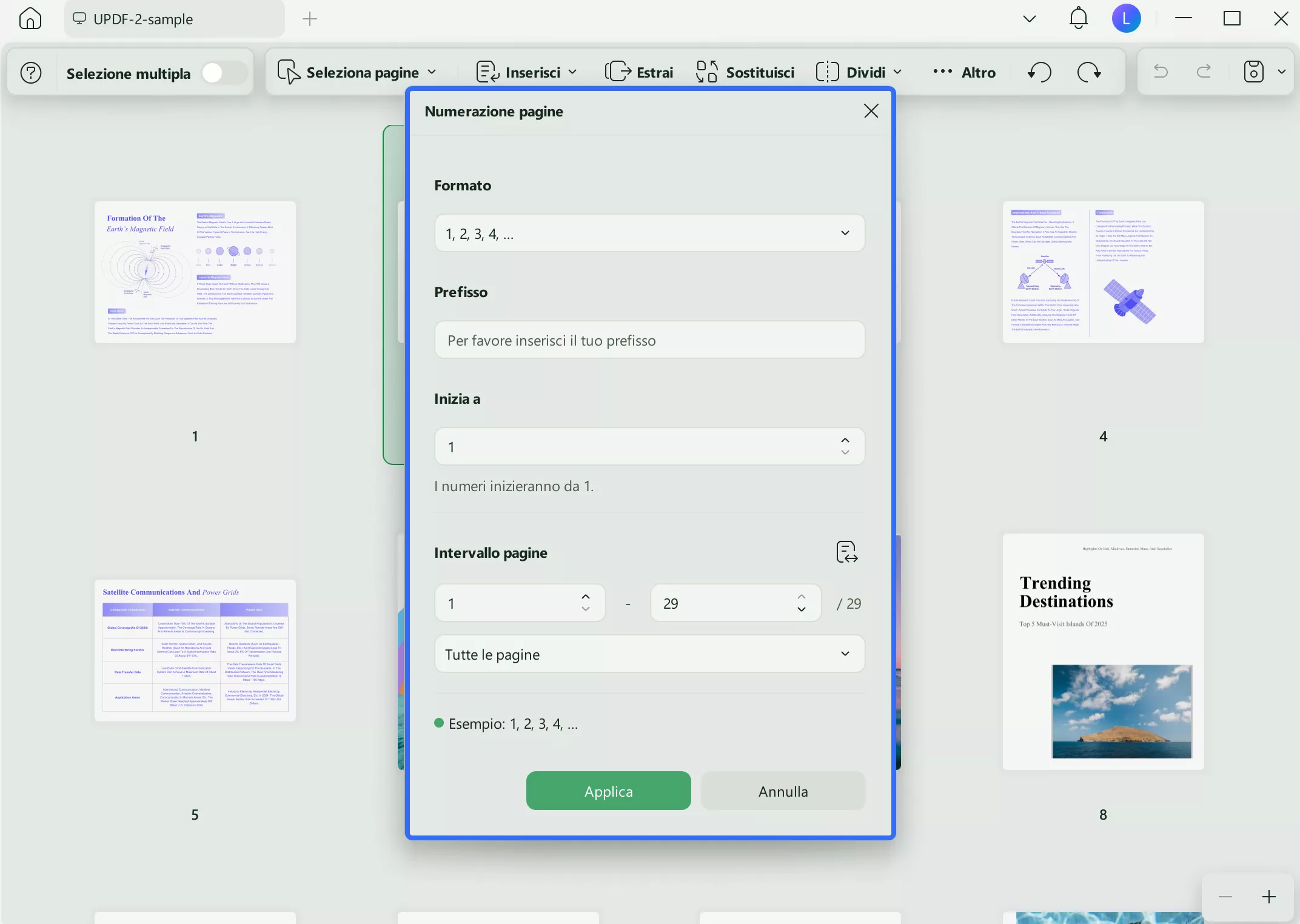Open the Tutte le pagine dropdown

[x=649, y=654]
